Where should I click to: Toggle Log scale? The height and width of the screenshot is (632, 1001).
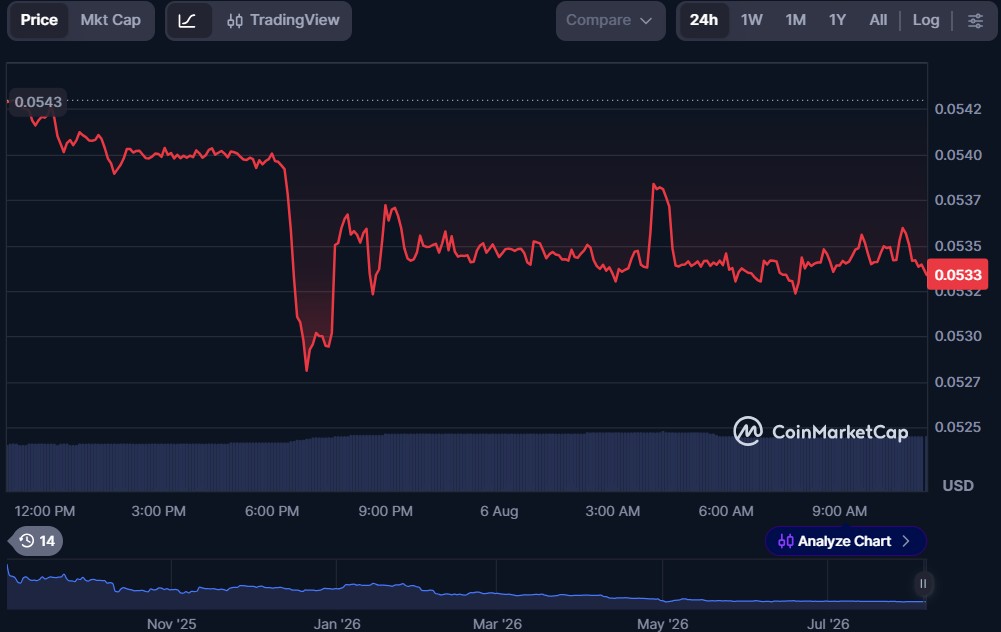[926, 20]
